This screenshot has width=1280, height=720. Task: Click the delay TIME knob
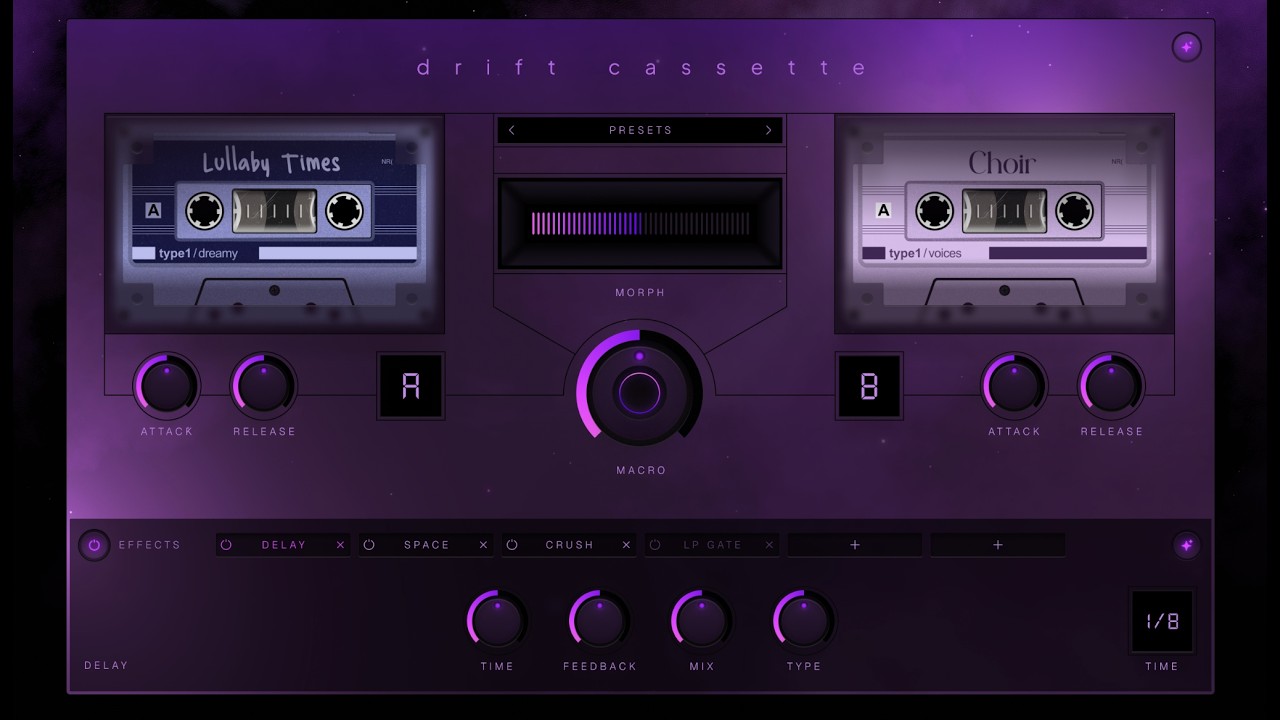[497, 621]
